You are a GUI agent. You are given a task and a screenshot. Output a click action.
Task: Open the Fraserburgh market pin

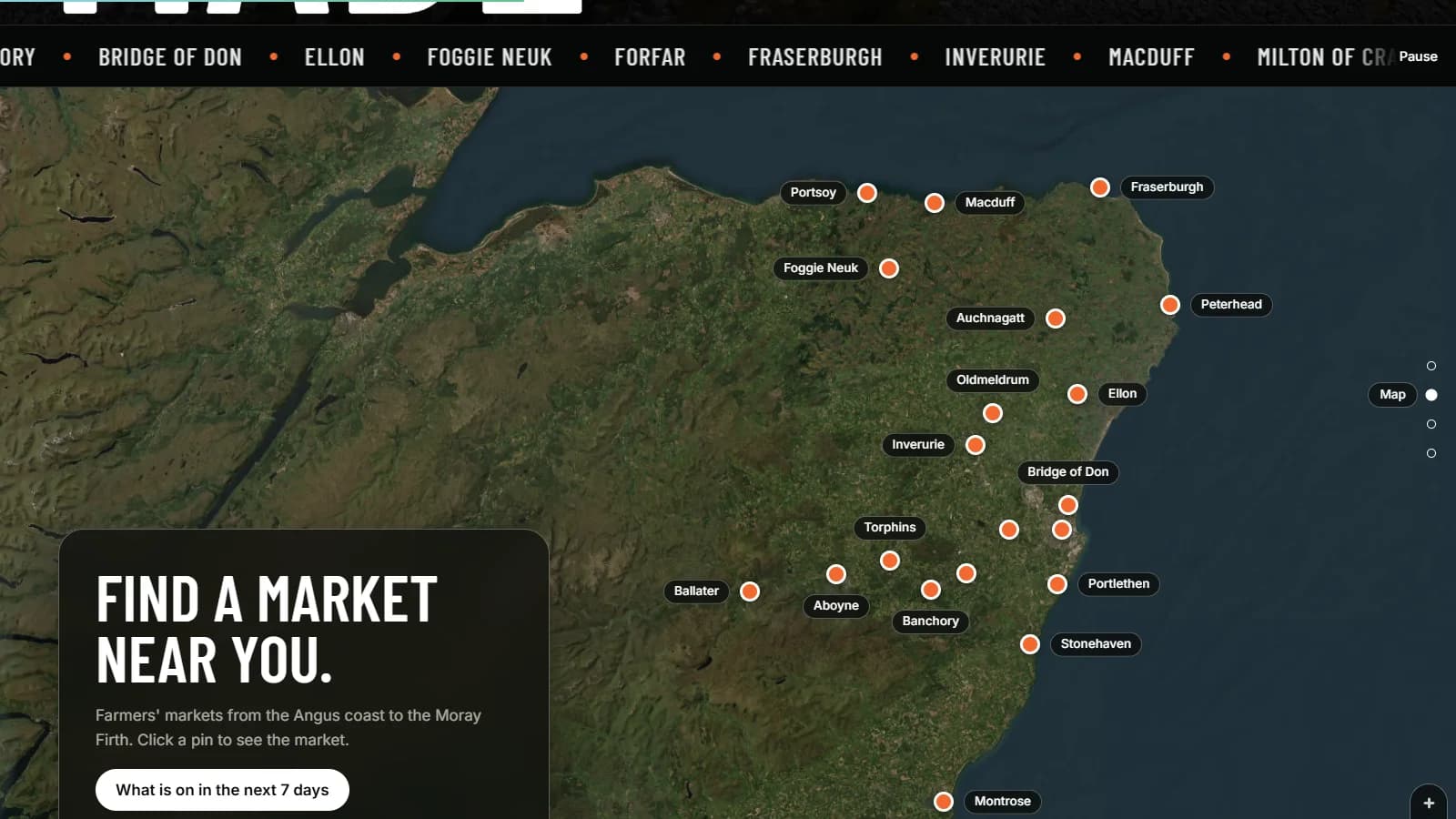pyautogui.click(x=1100, y=187)
